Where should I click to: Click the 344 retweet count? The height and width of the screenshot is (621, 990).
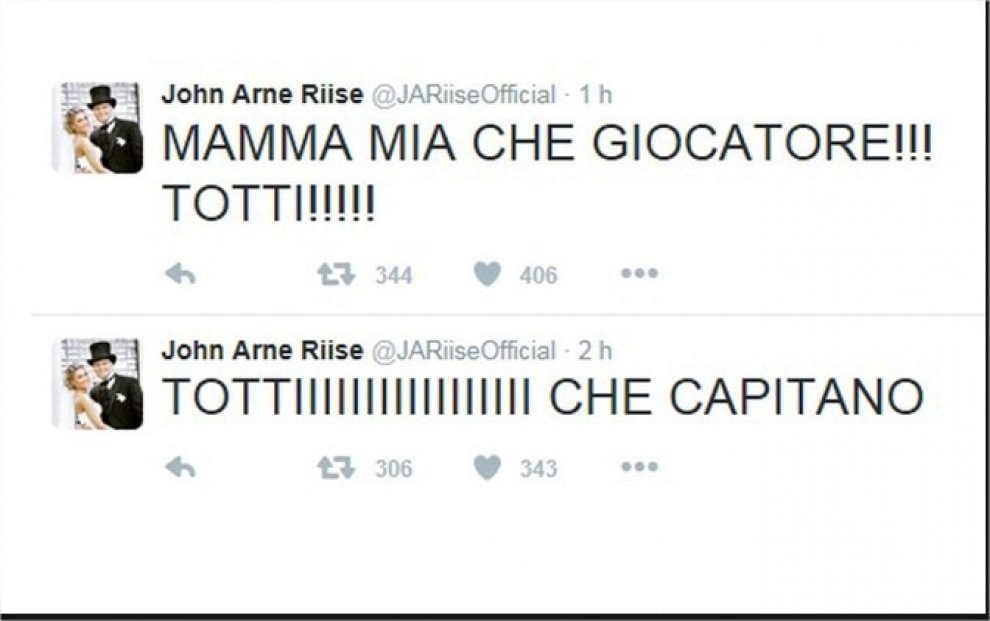393,276
